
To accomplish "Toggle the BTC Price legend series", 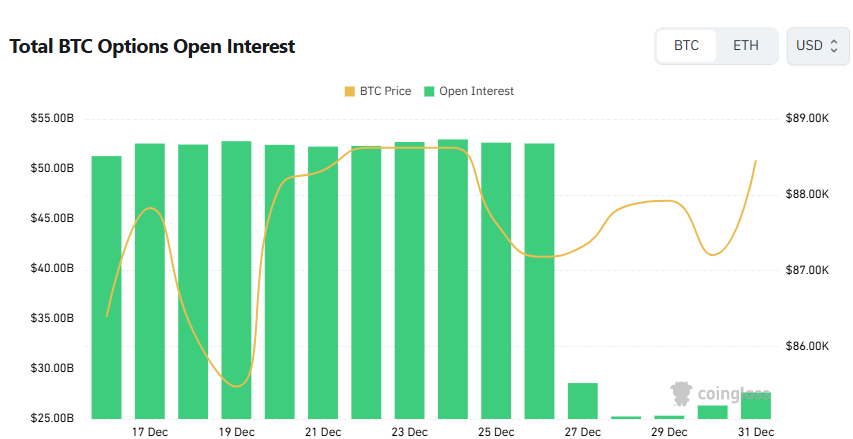I will pos(377,91).
